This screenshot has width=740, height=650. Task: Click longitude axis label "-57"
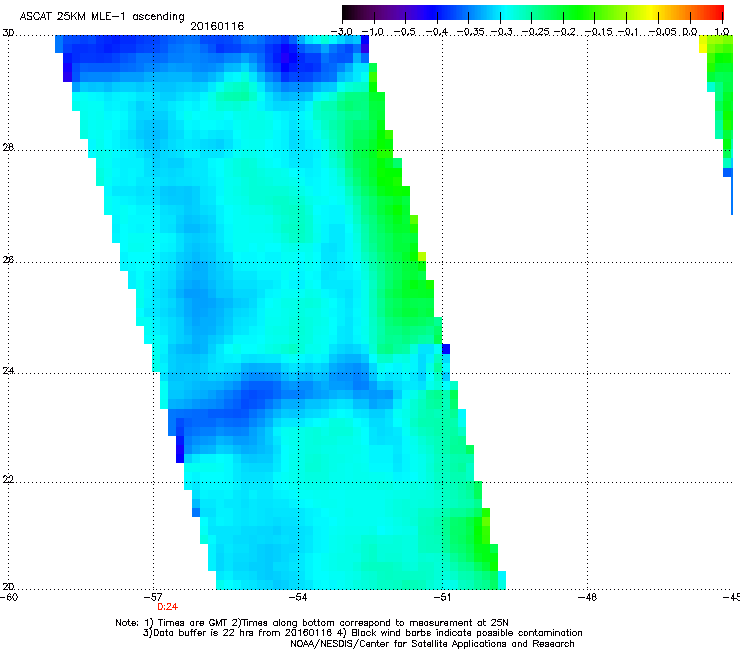click(x=153, y=598)
